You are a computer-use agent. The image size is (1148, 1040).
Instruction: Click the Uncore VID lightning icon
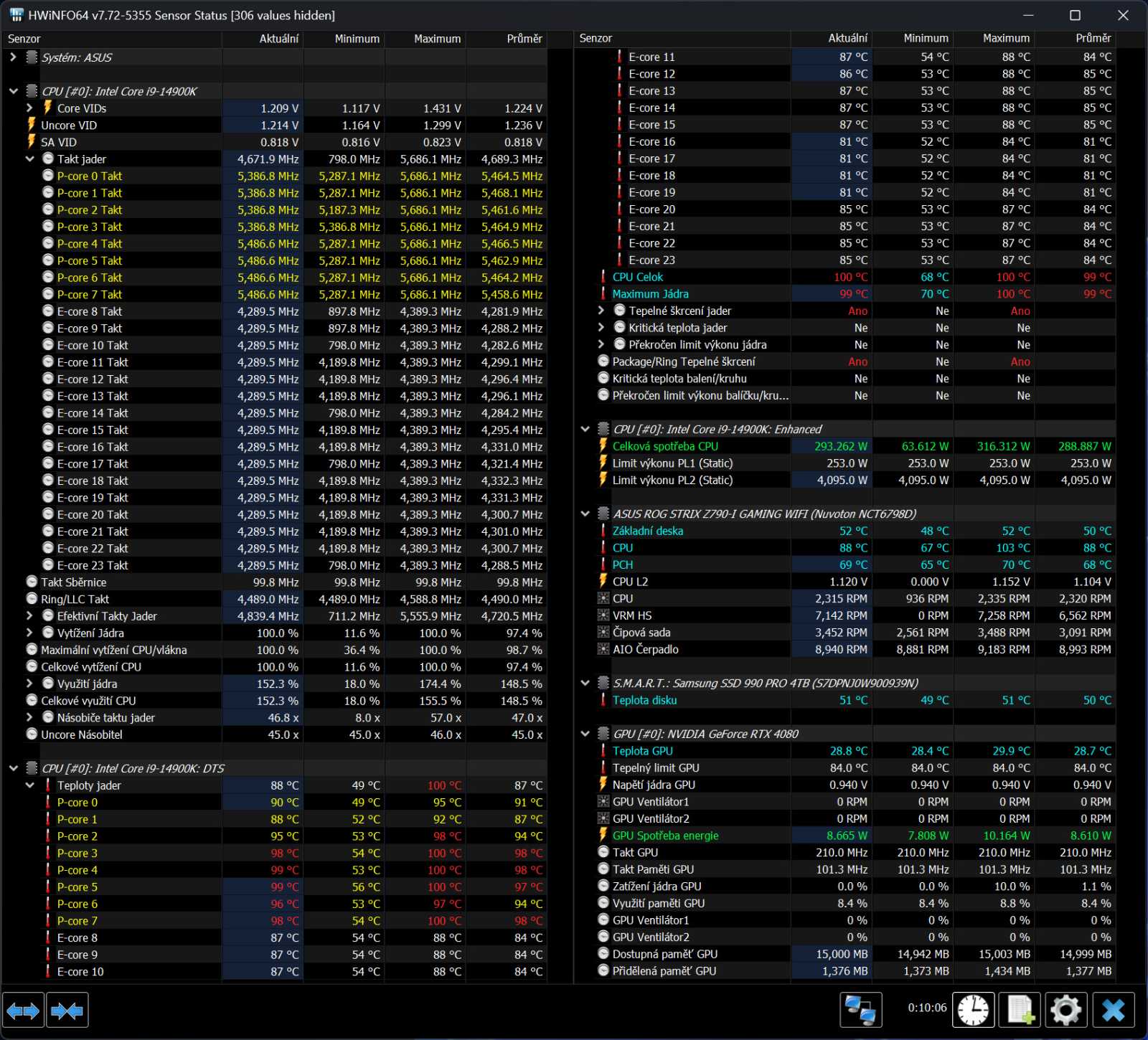point(32,125)
